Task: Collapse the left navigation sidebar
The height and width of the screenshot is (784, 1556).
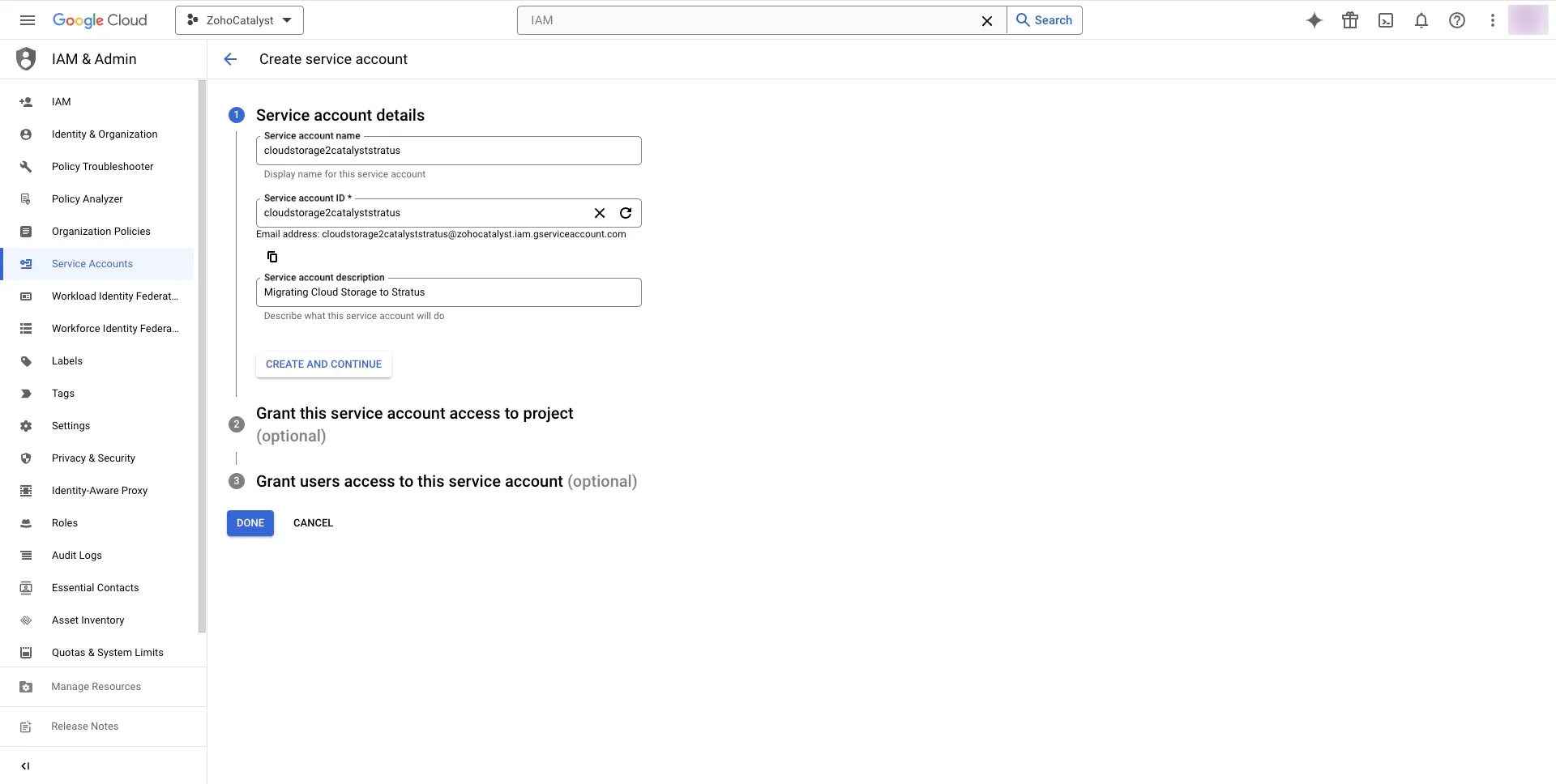Action: [25, 766]
